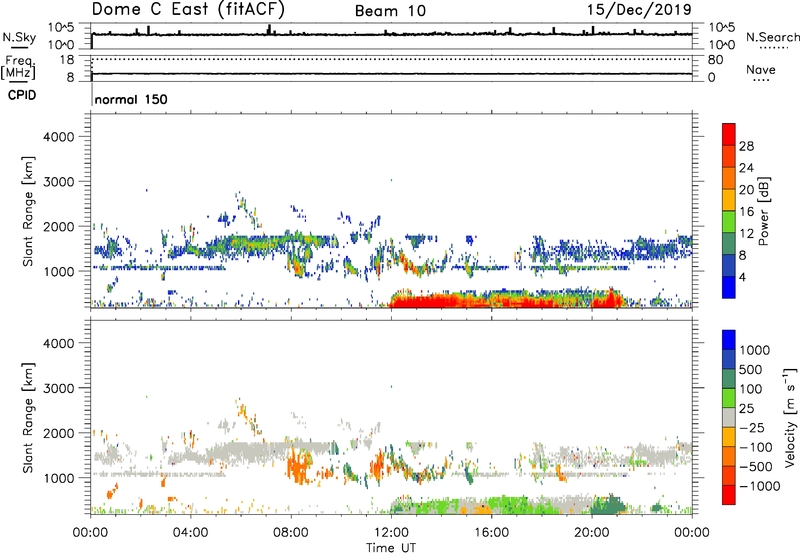Click the 'N.Sky' axis label
Screen dimensions: 800x554
19,37
